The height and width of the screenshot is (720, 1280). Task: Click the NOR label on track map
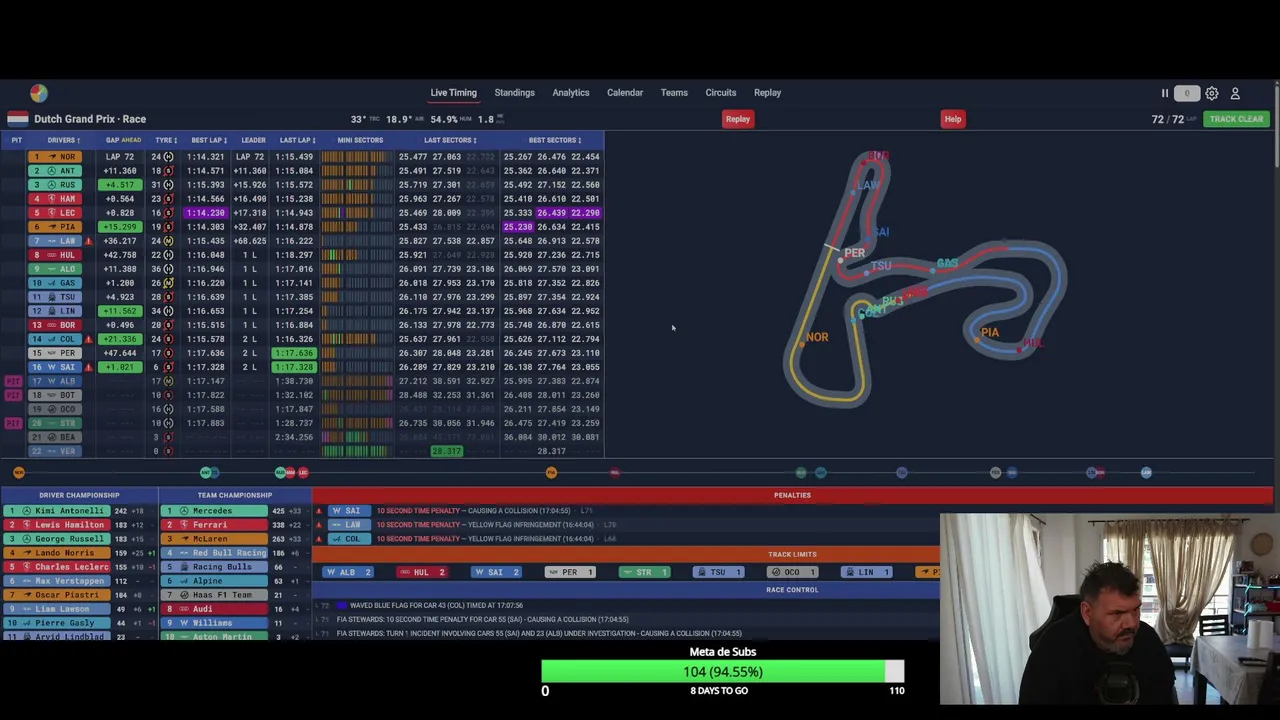click(817, 337)
